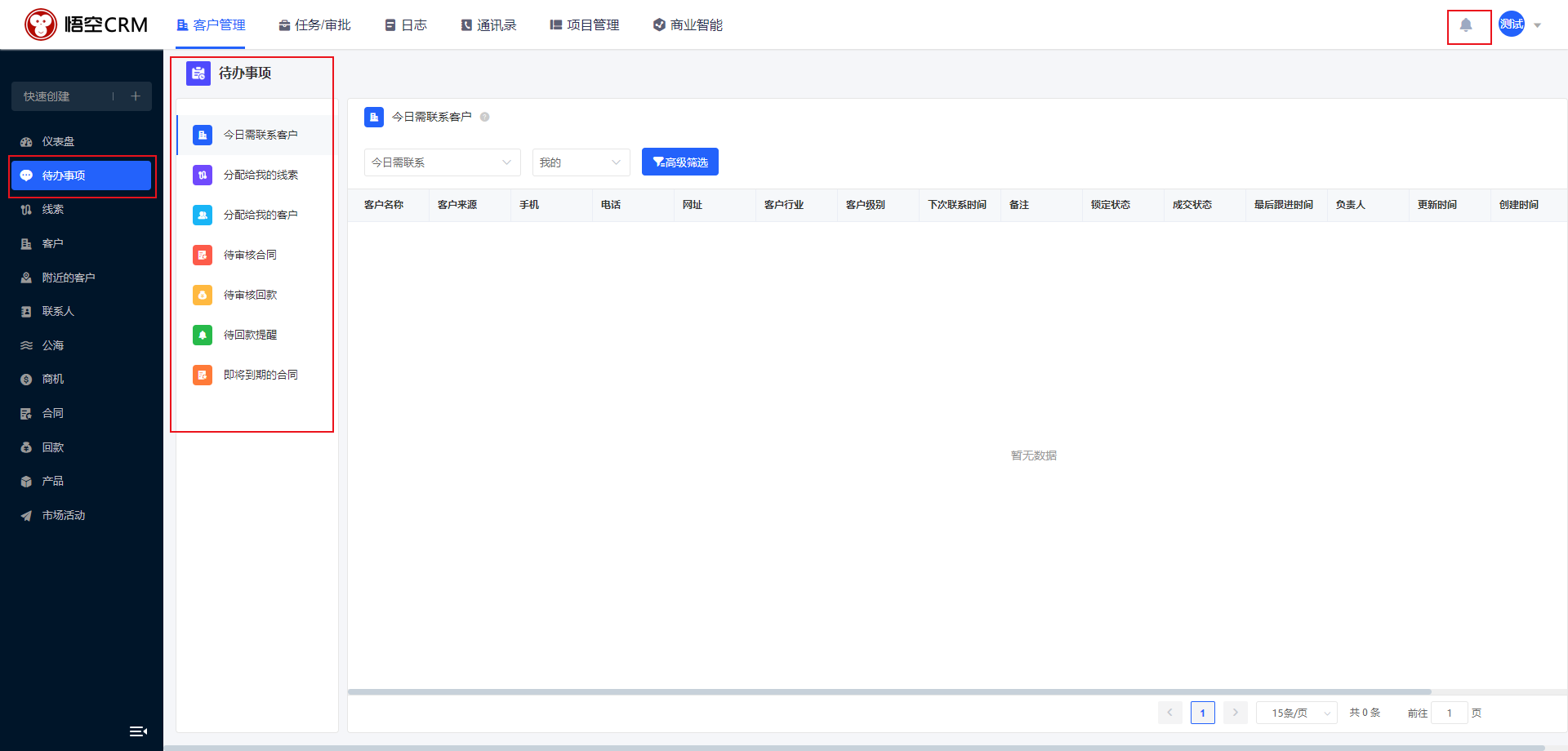Change the 15条/页 page size dropdown
The height and width of the screenshot is (751, 1568).
coord(1296,713)
